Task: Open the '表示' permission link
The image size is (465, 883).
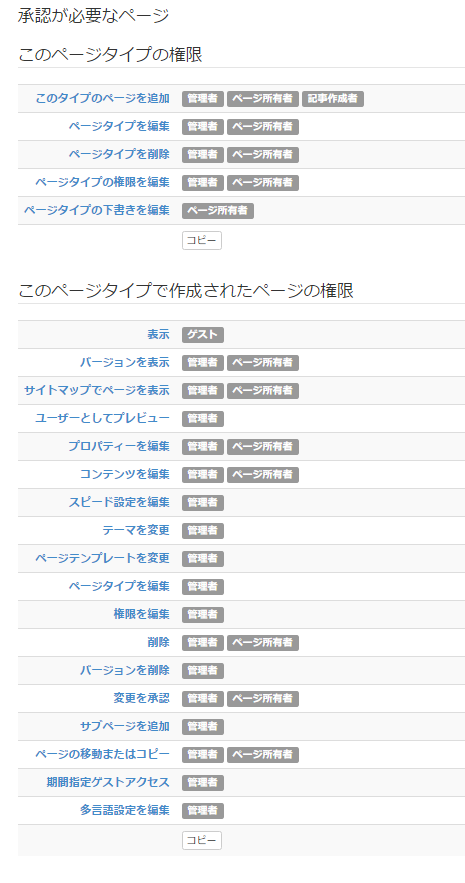Action: [x=158, y=335]
